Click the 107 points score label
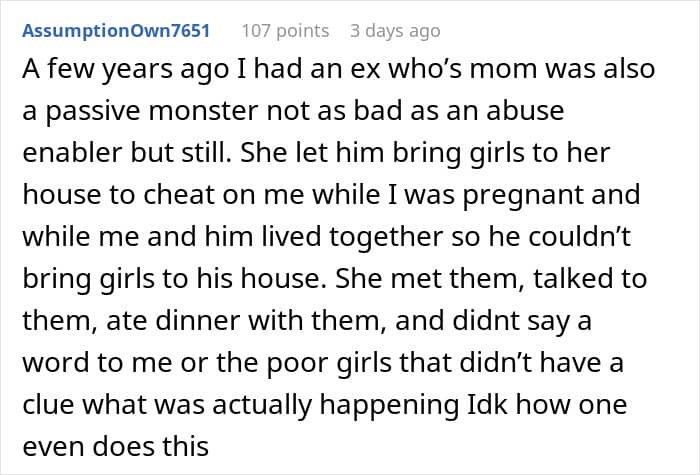The image size is (700, 475). click(285, 31)
